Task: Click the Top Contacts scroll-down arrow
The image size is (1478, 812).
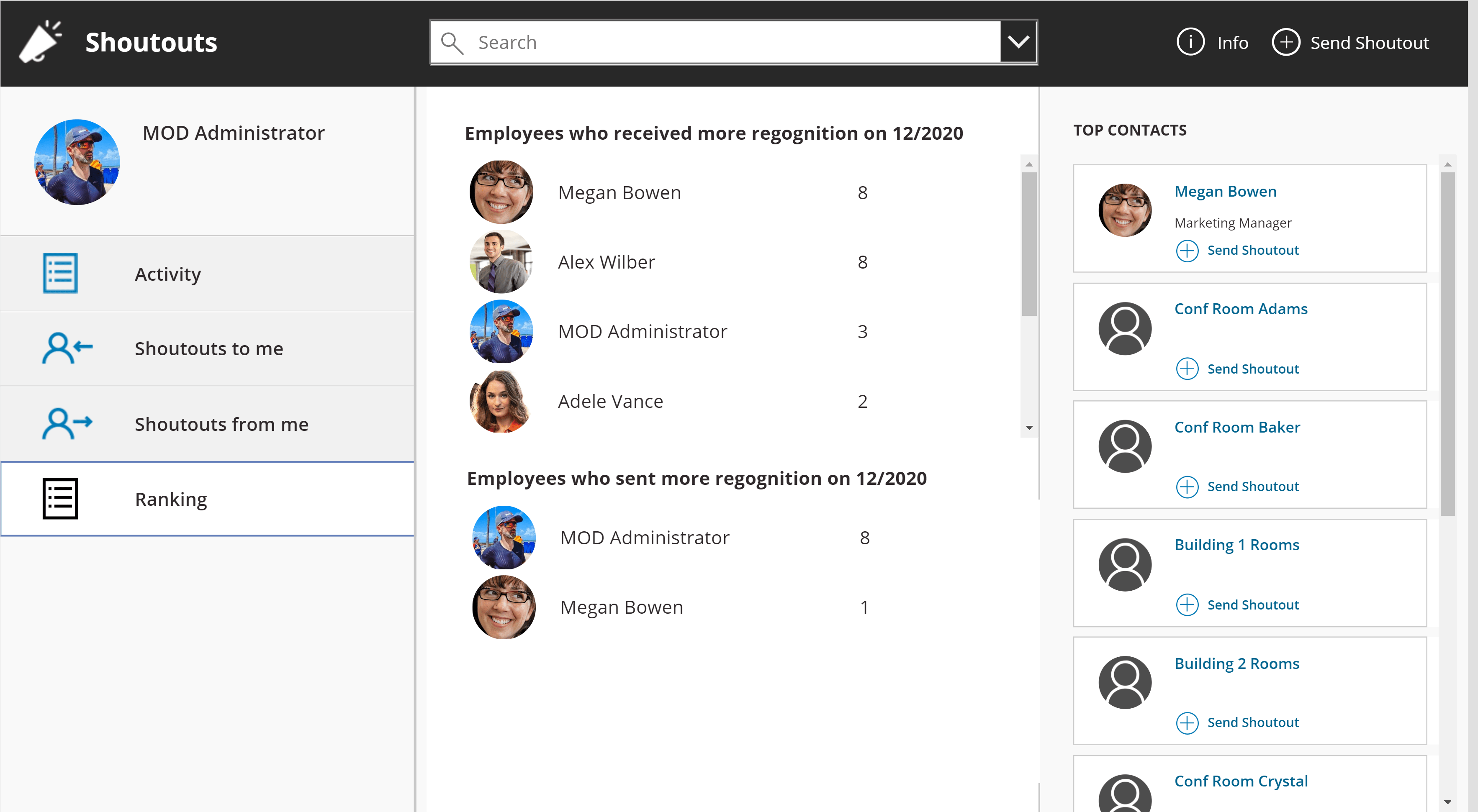Action: tap(1447, 802)
